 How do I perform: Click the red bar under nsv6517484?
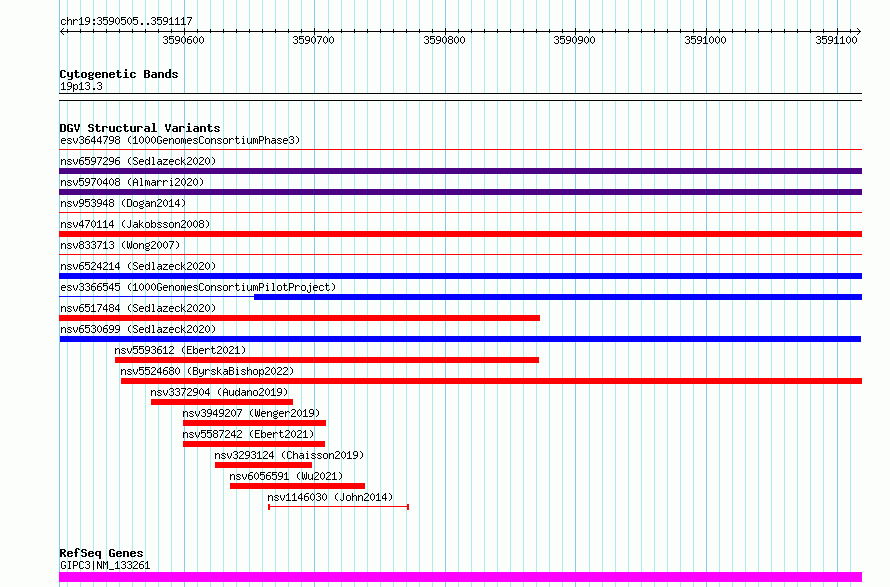[x=299, y=318]
